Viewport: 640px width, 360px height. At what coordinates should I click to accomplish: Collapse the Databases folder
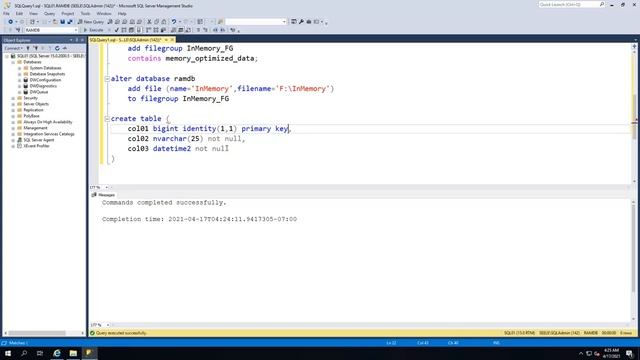13,62
